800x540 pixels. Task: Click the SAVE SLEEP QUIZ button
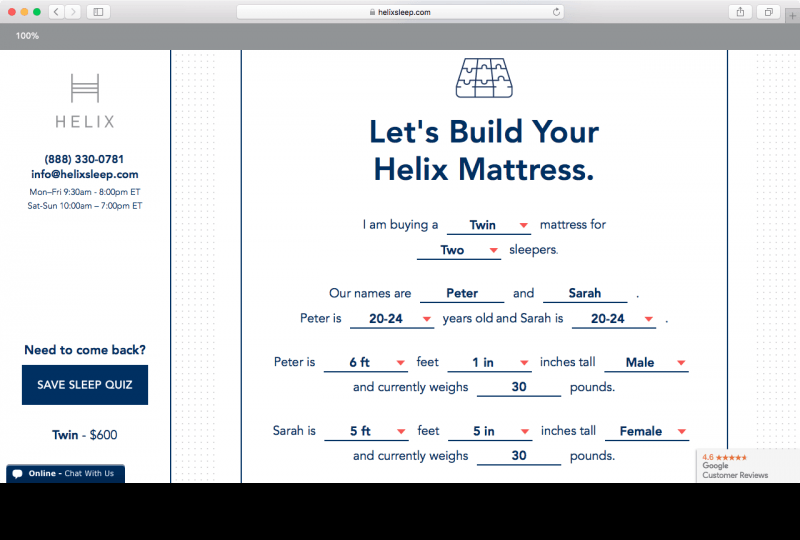(85, 385)
